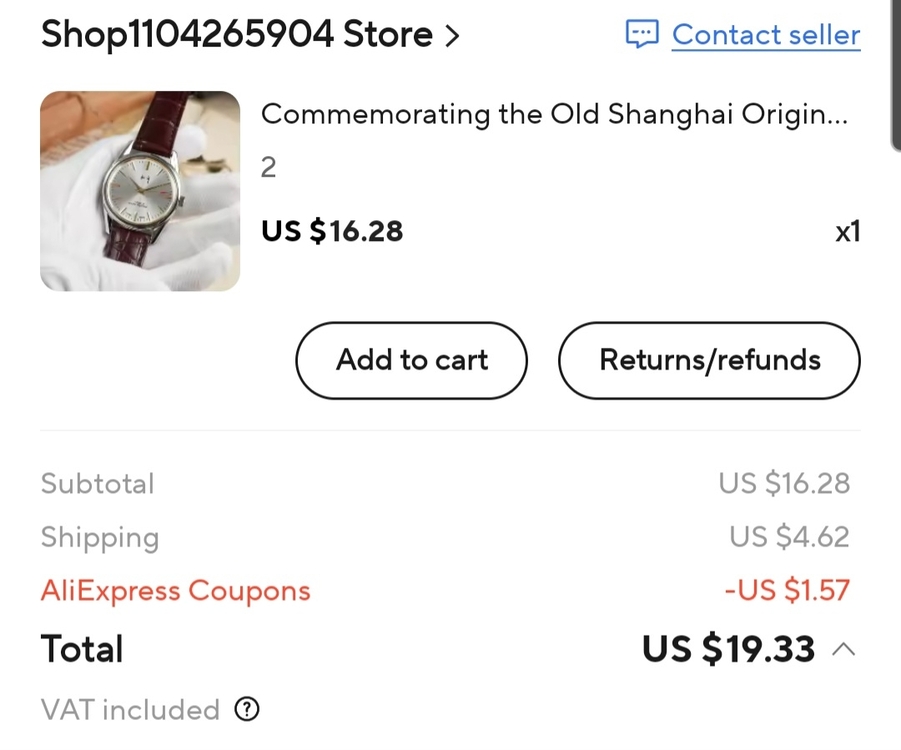The width and height of the screenshot is (901, 750).
Task: Click the arrow next to Shop1104265904 Store
Action: [452, 35]
